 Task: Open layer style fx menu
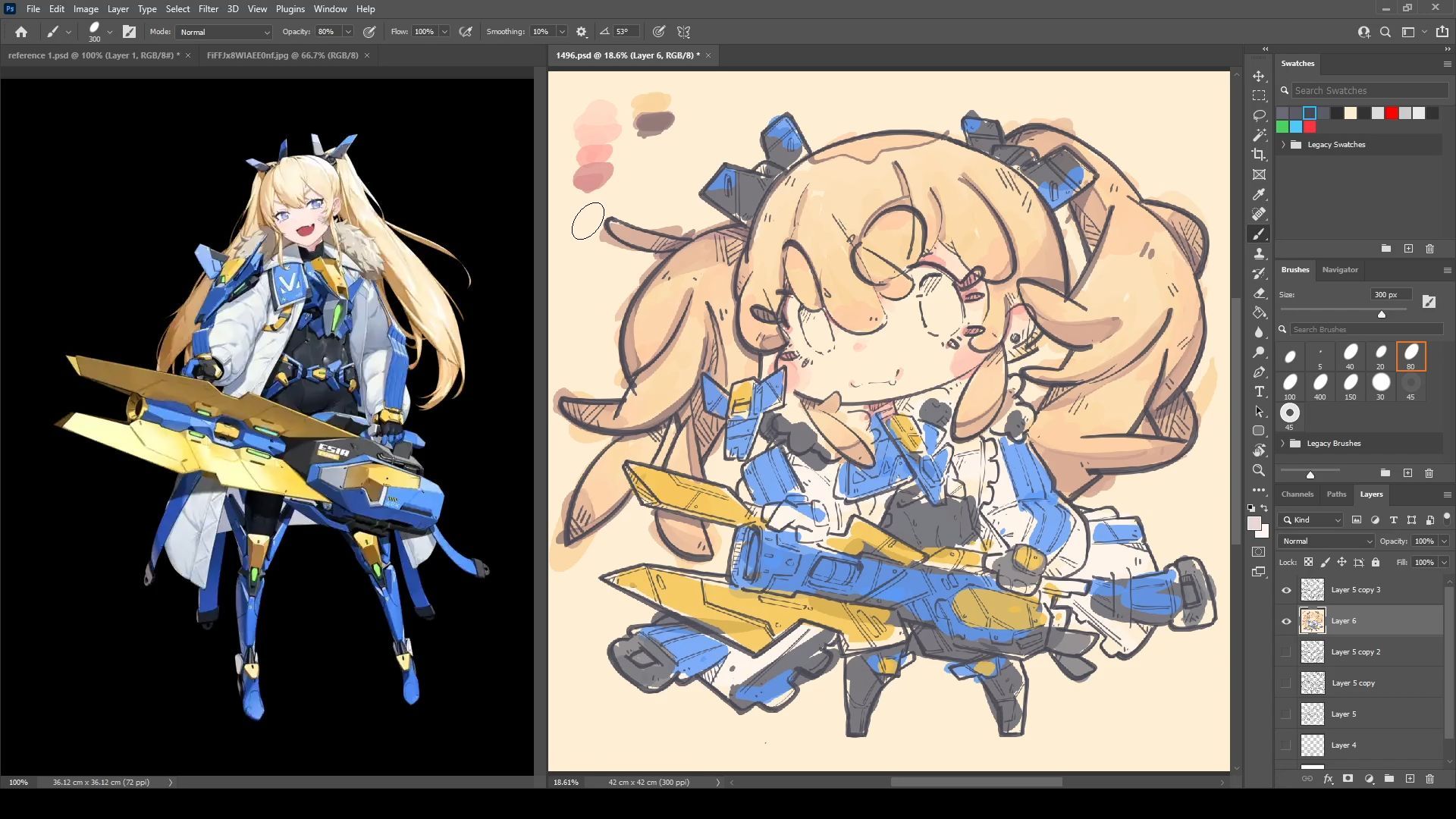[1328, 779]
